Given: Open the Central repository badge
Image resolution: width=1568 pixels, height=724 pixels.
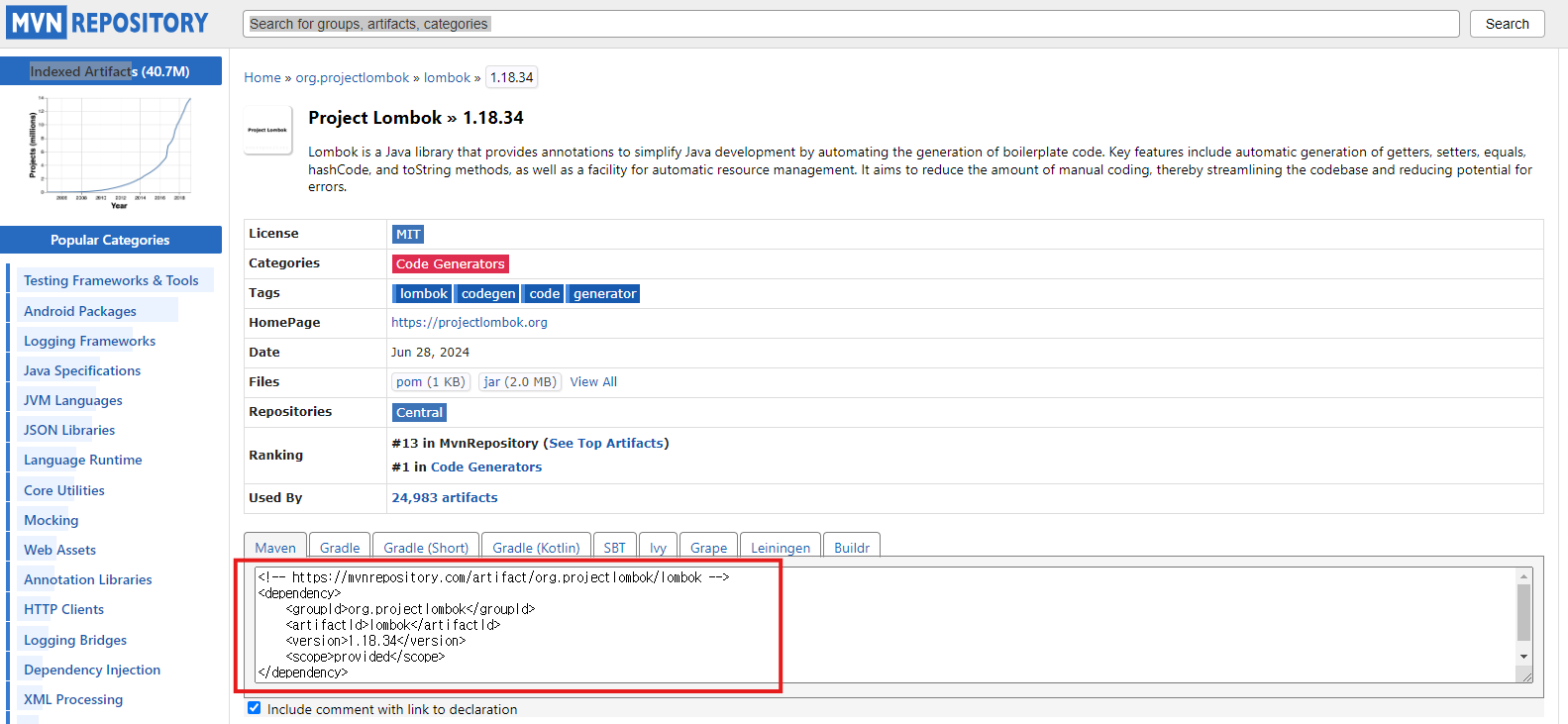Looking at the screenshot, I should click(x=419, y=413).
